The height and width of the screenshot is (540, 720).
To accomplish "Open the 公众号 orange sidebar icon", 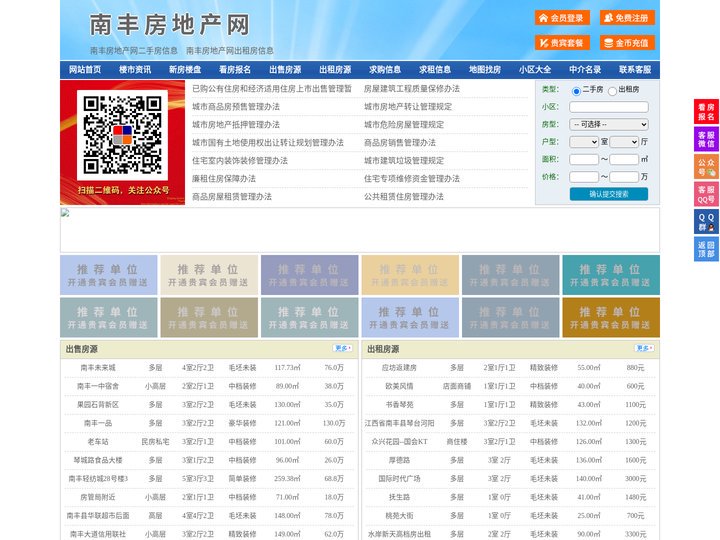I will [x=706, y=167].
